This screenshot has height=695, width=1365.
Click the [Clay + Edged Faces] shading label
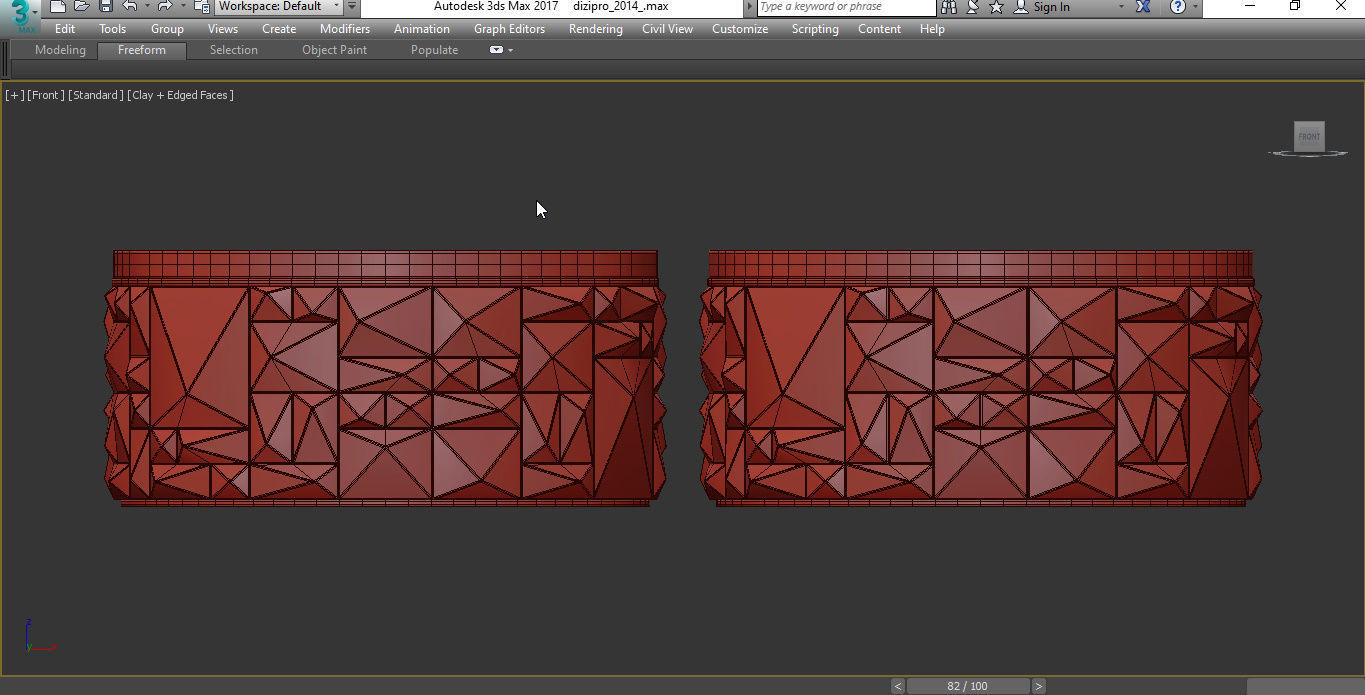181,95
